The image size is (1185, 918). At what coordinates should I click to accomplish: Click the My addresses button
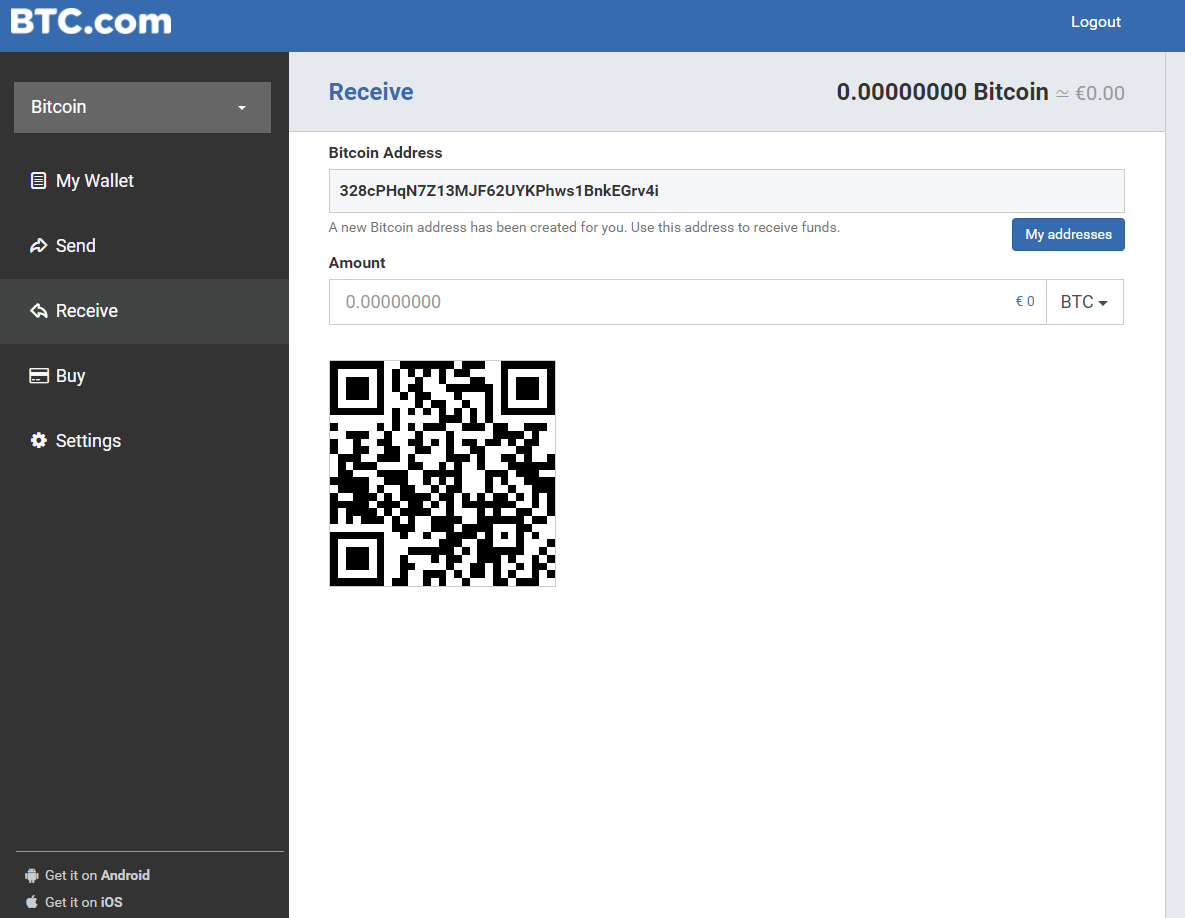(1068, 234)
